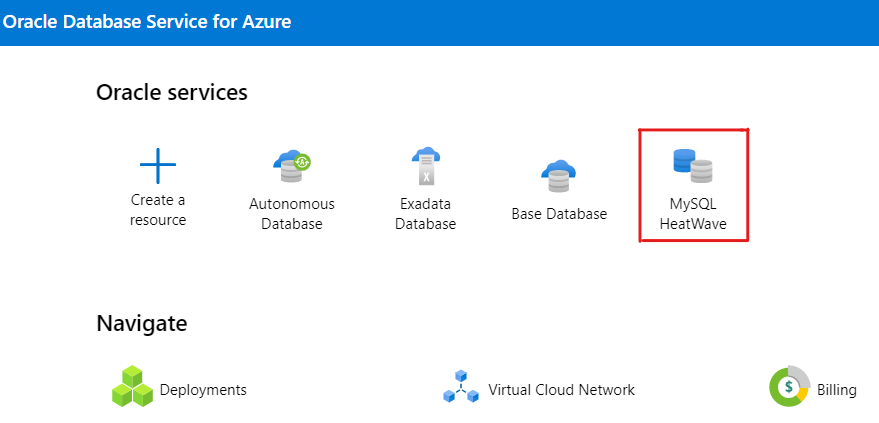
Task: Click the Create a resource plus icon
Action: click(158, 166)
